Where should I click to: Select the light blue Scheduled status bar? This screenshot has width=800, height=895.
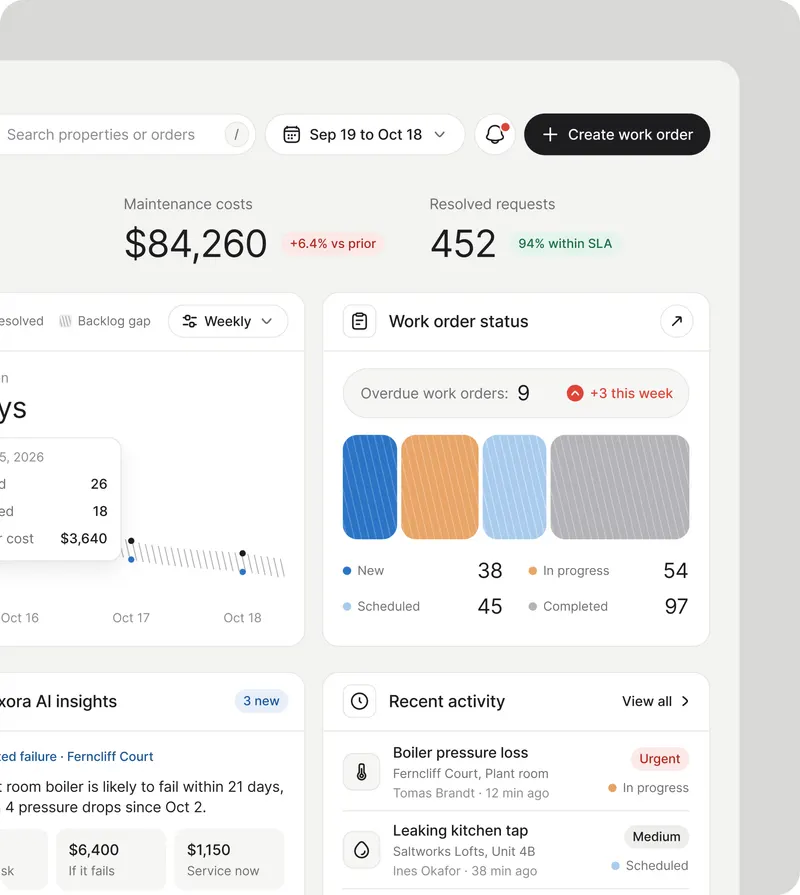tap(514, 487)
